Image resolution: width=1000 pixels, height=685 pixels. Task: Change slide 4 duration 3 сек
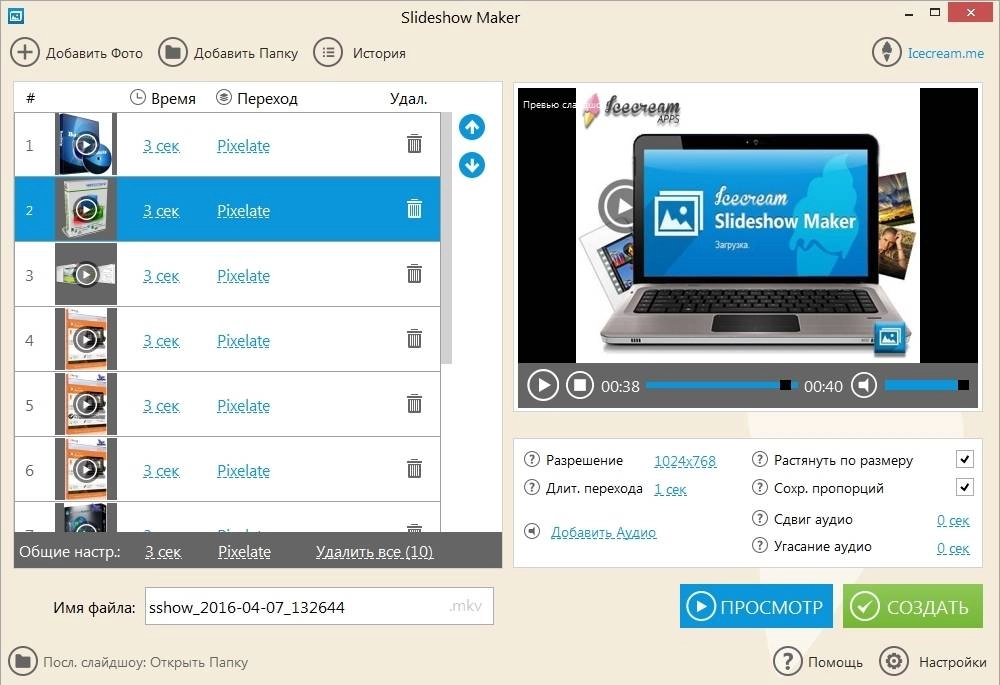(x=161, y=341)
